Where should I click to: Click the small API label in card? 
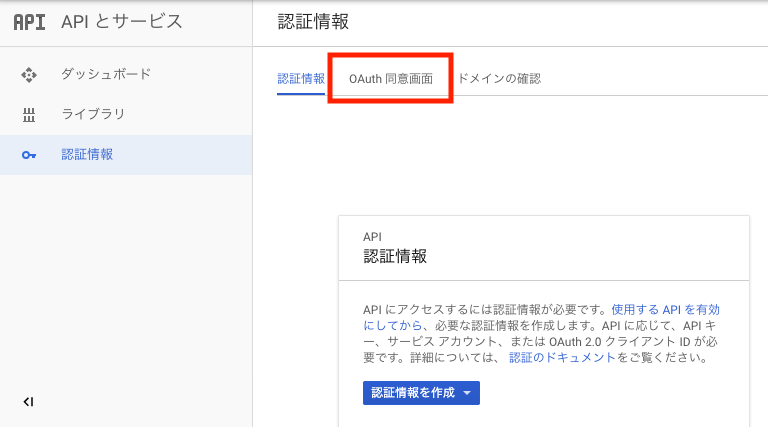[372, 237]
